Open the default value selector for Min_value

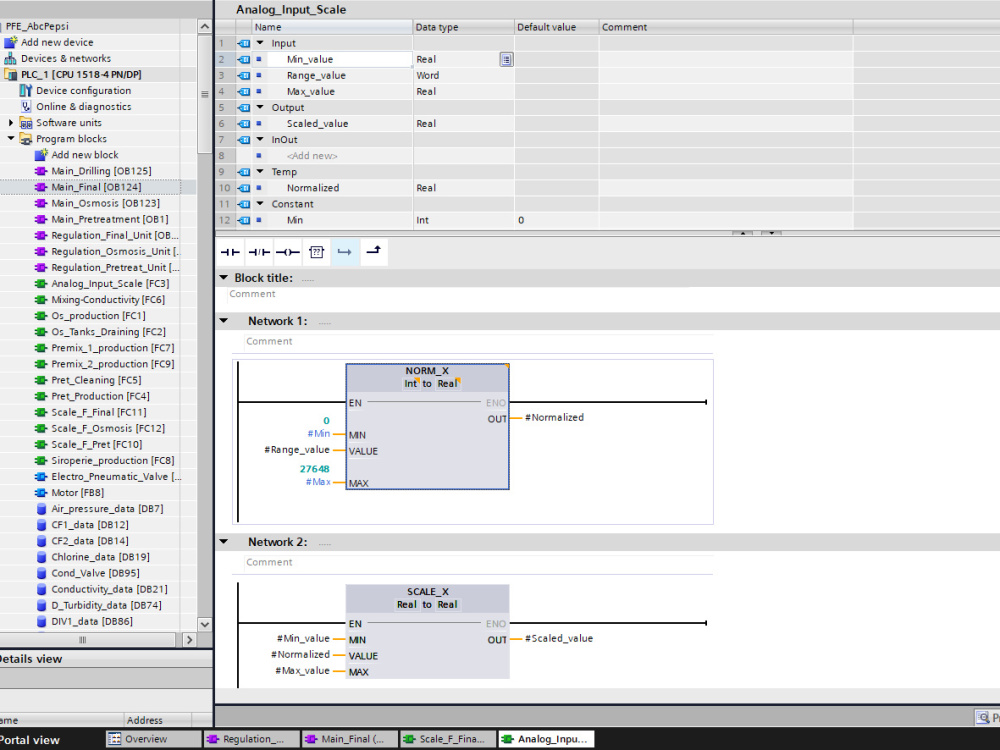(x=506, y=59)
